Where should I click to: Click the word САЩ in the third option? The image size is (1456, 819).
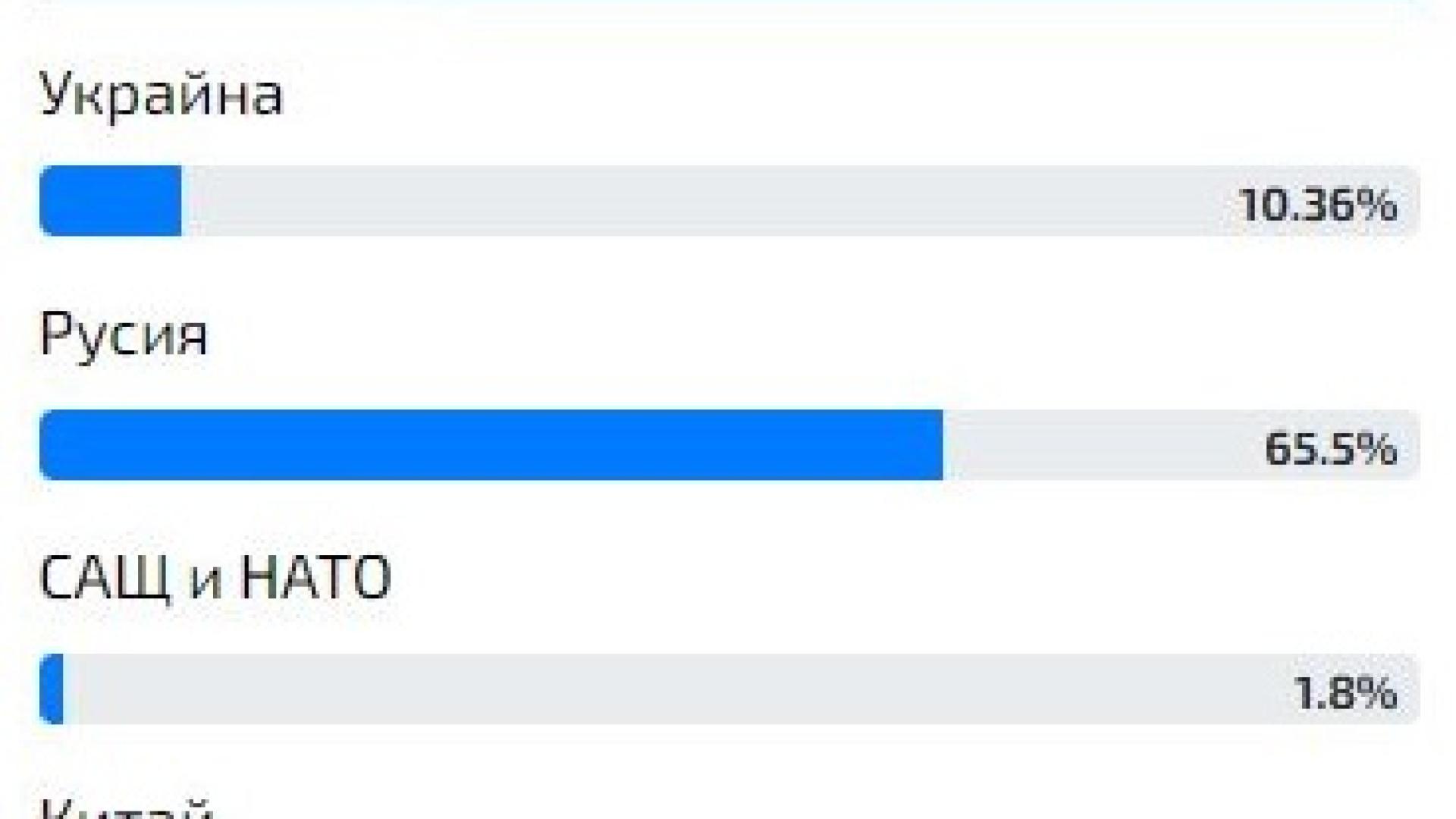pyautogui.click(x=104, y=579)
